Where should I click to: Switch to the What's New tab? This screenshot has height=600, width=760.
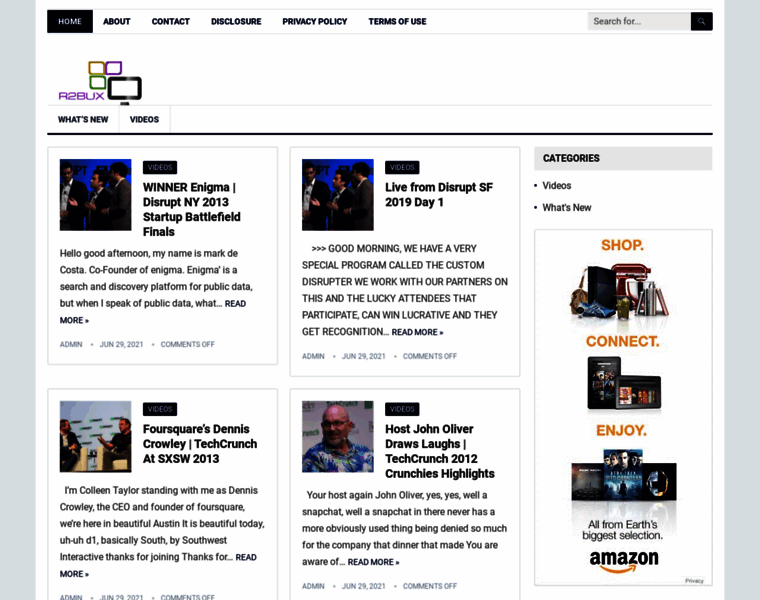click(x=83, y=119)
